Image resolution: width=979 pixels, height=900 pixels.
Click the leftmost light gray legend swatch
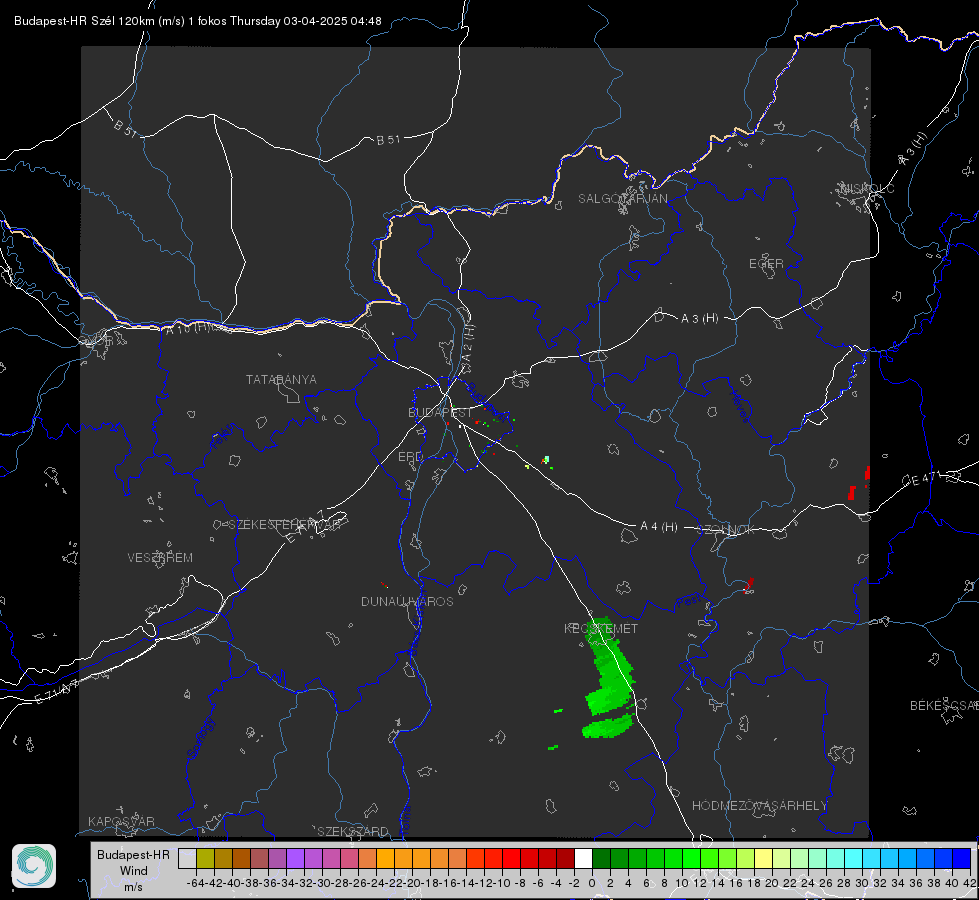[187, 858]
